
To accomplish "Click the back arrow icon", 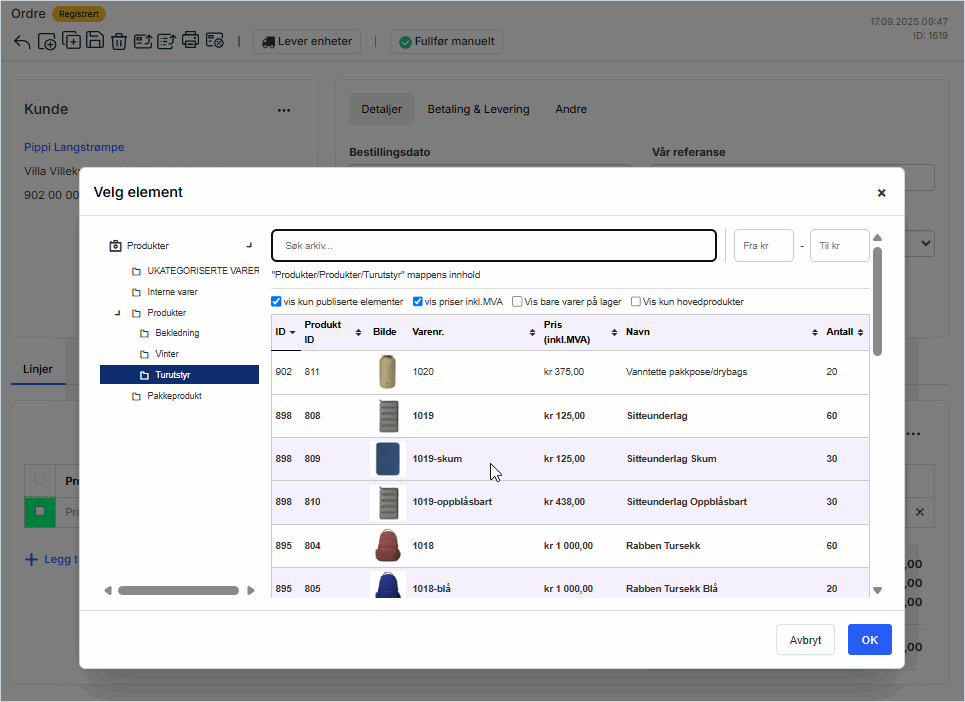I will coord(22,42).
